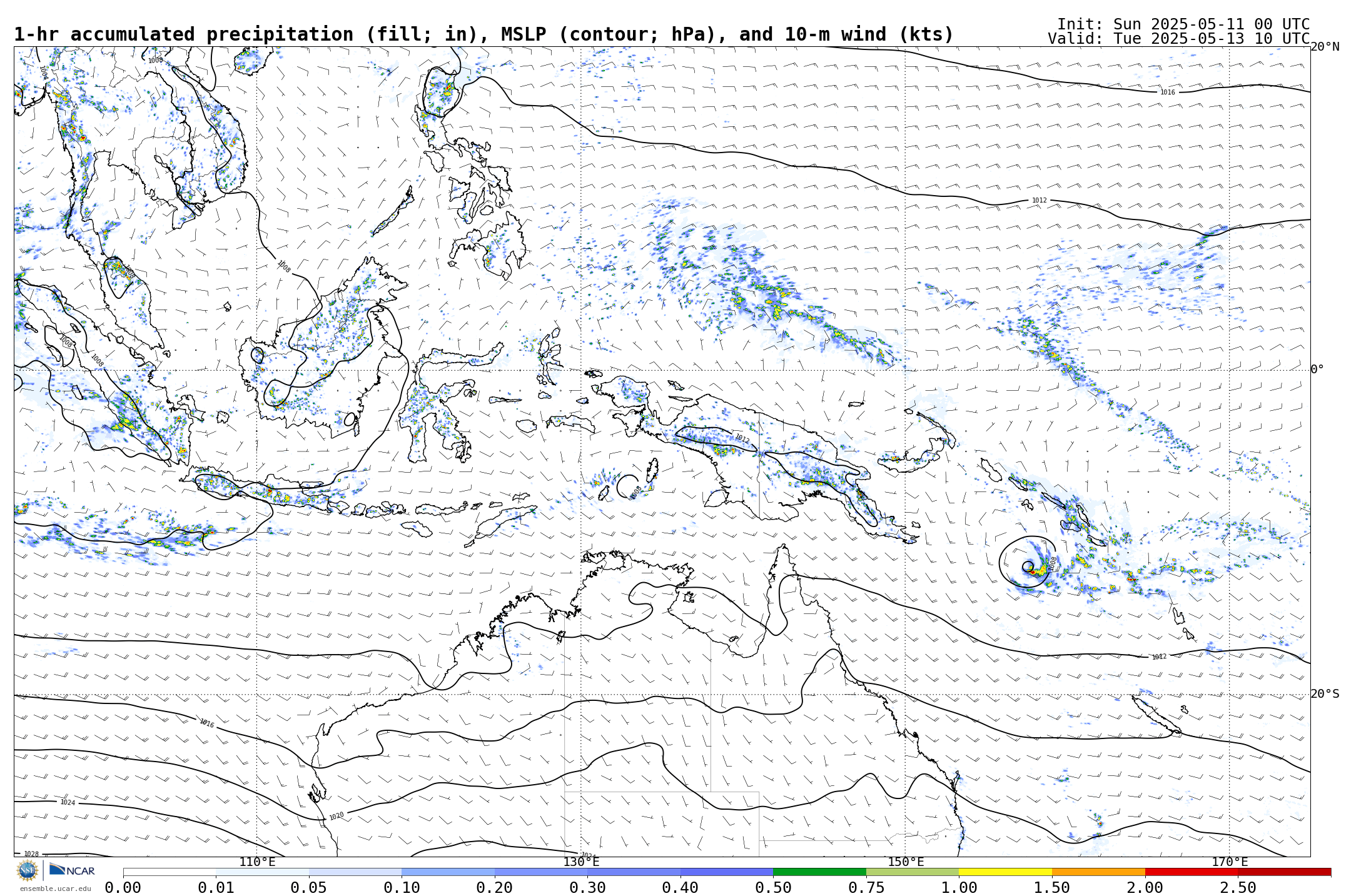Click the Init: Sun 2025-05-11 00 UTC text

pos(1183,24)
